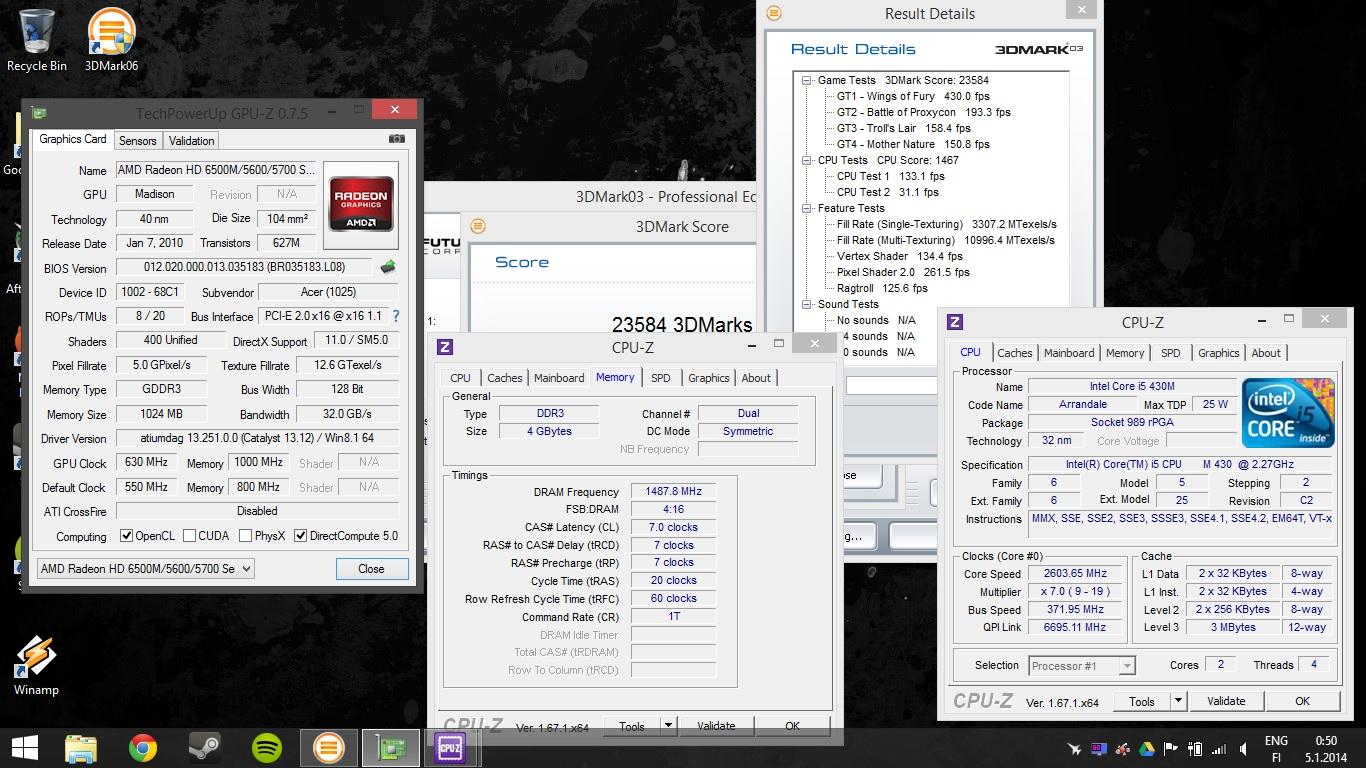Image resolution: width=1366 pixels, height=768 pixels.
Task: Click the Radeon Graphics logo in GPU-Z
Action: tap(362, 205)
